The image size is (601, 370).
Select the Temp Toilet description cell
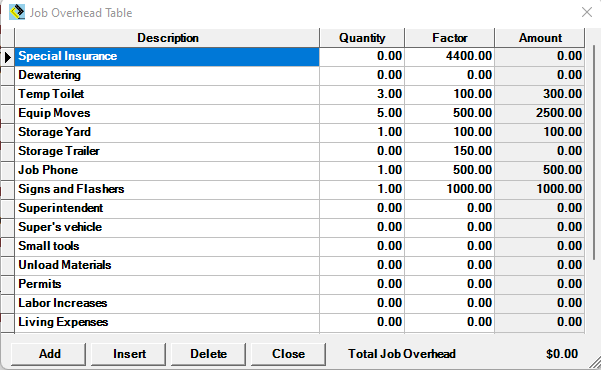[167, 94]
